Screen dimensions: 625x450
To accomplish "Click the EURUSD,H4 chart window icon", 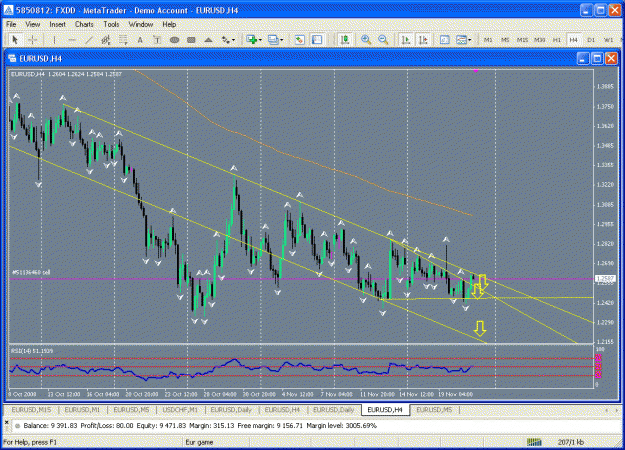I will [12, 59].
